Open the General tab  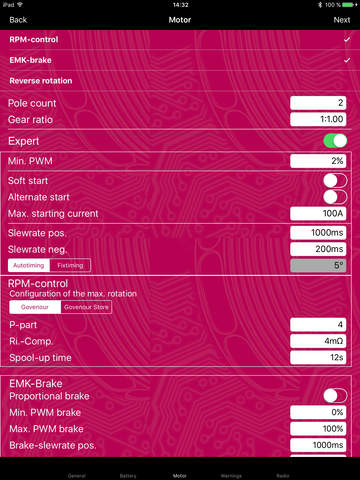77,476
